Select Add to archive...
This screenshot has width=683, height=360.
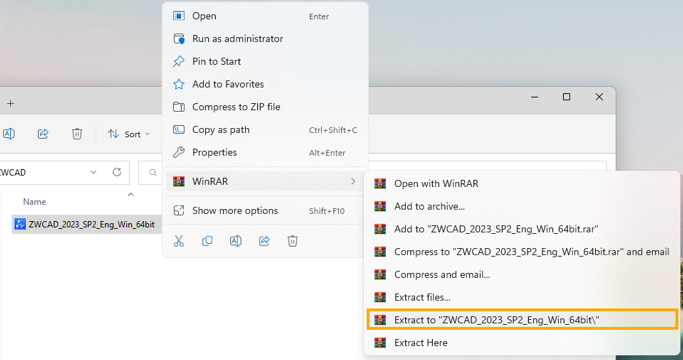(522, 206)
